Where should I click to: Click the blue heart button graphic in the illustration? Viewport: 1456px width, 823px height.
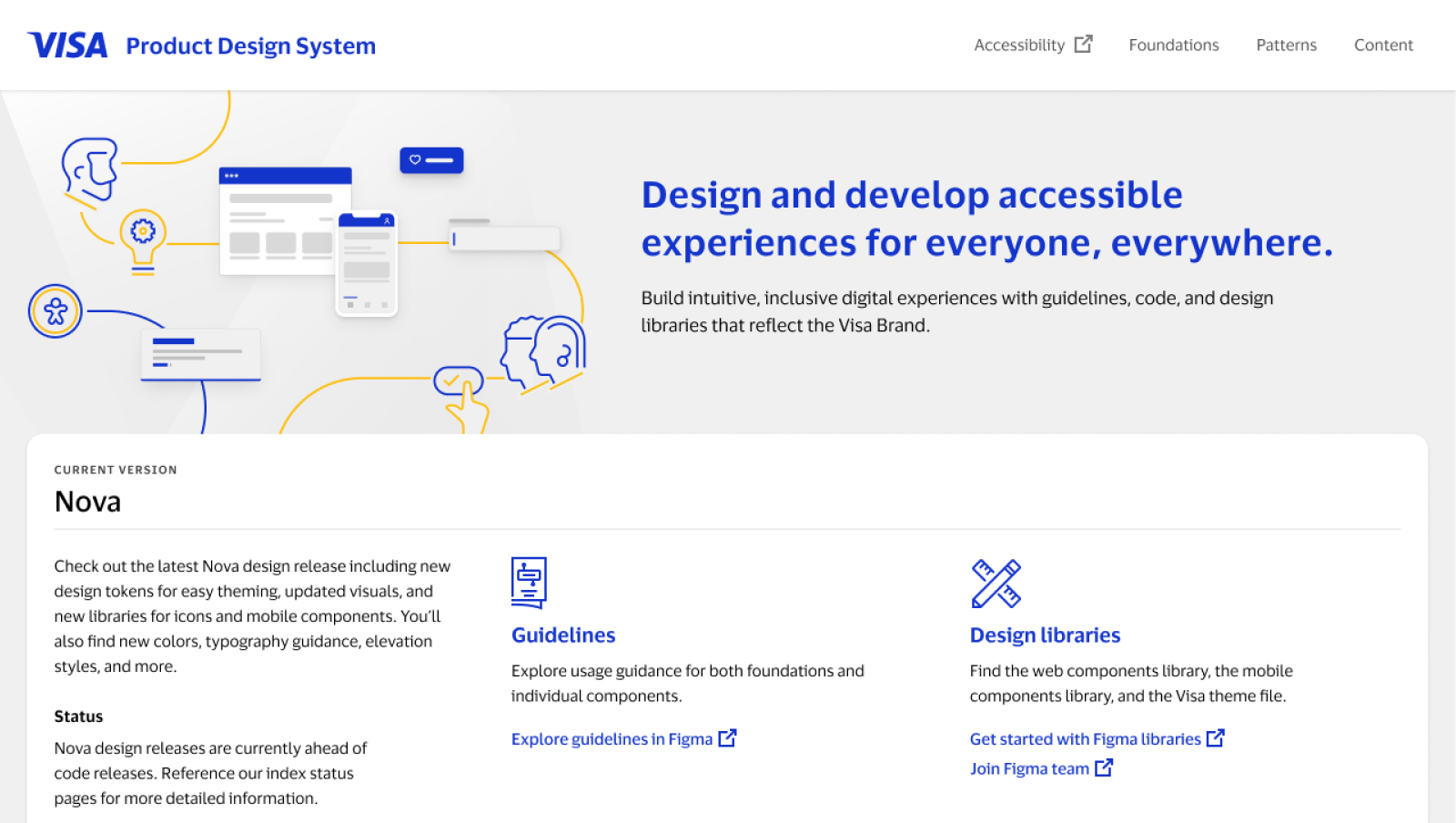(x=431, y=160)
